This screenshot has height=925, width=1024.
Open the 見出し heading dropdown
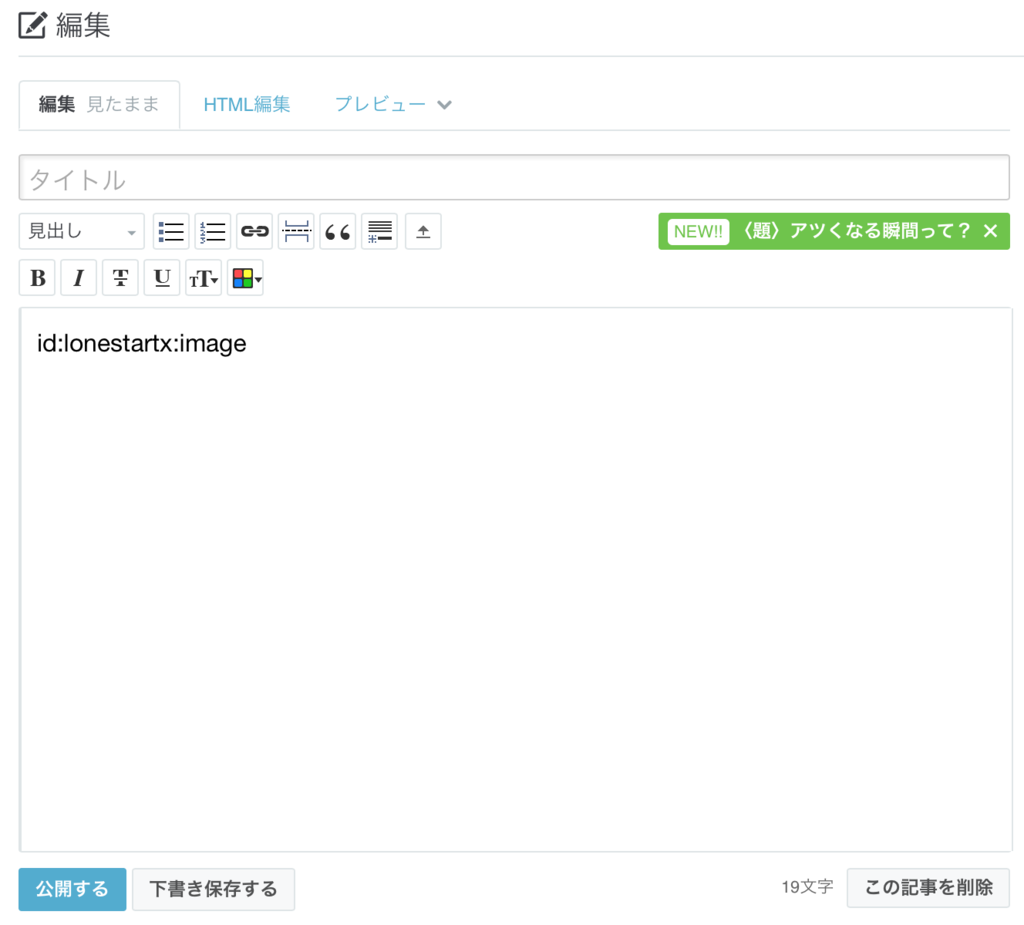[81, 231]
